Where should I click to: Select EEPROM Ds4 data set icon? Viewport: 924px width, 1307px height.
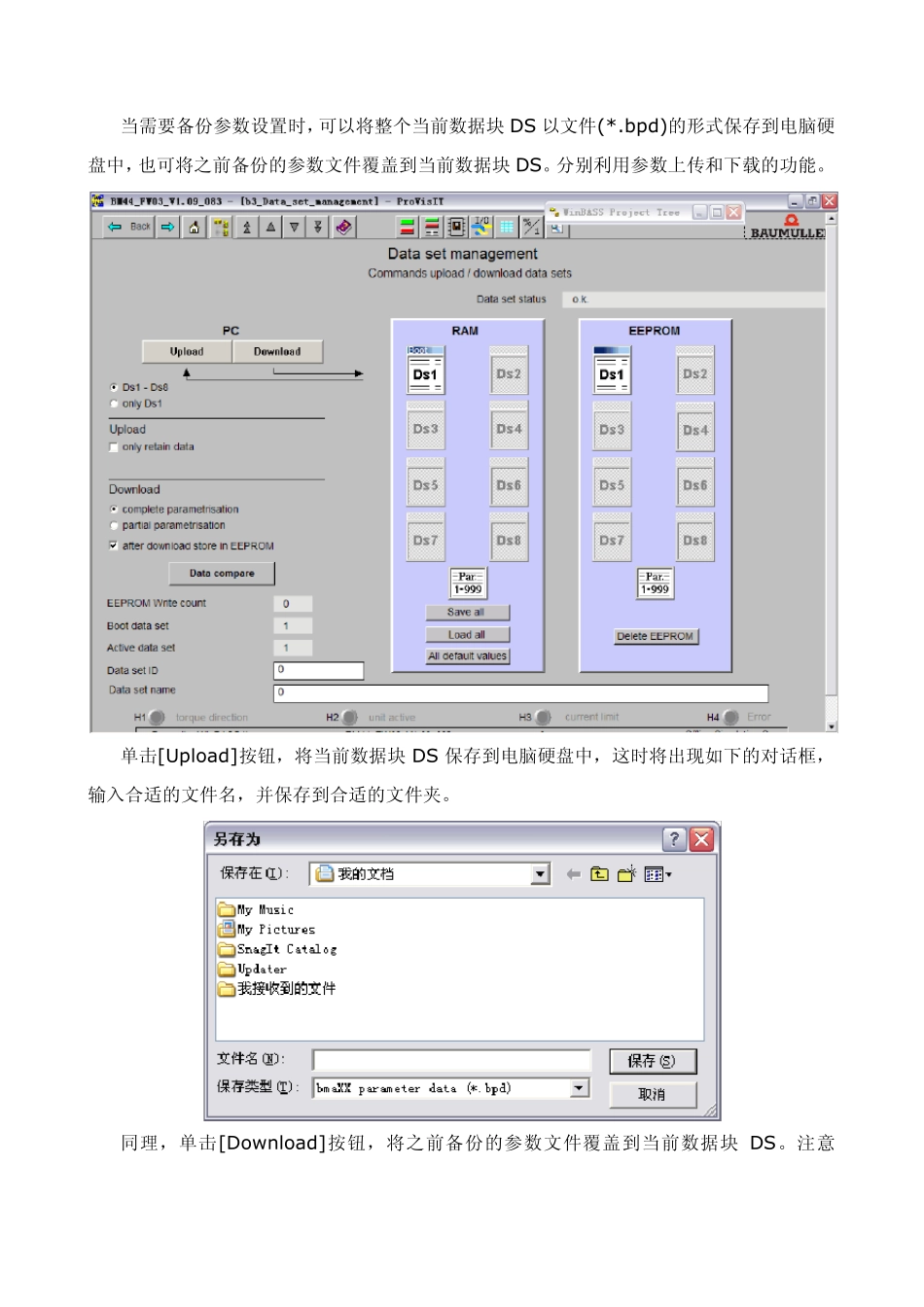pos(695,426)
